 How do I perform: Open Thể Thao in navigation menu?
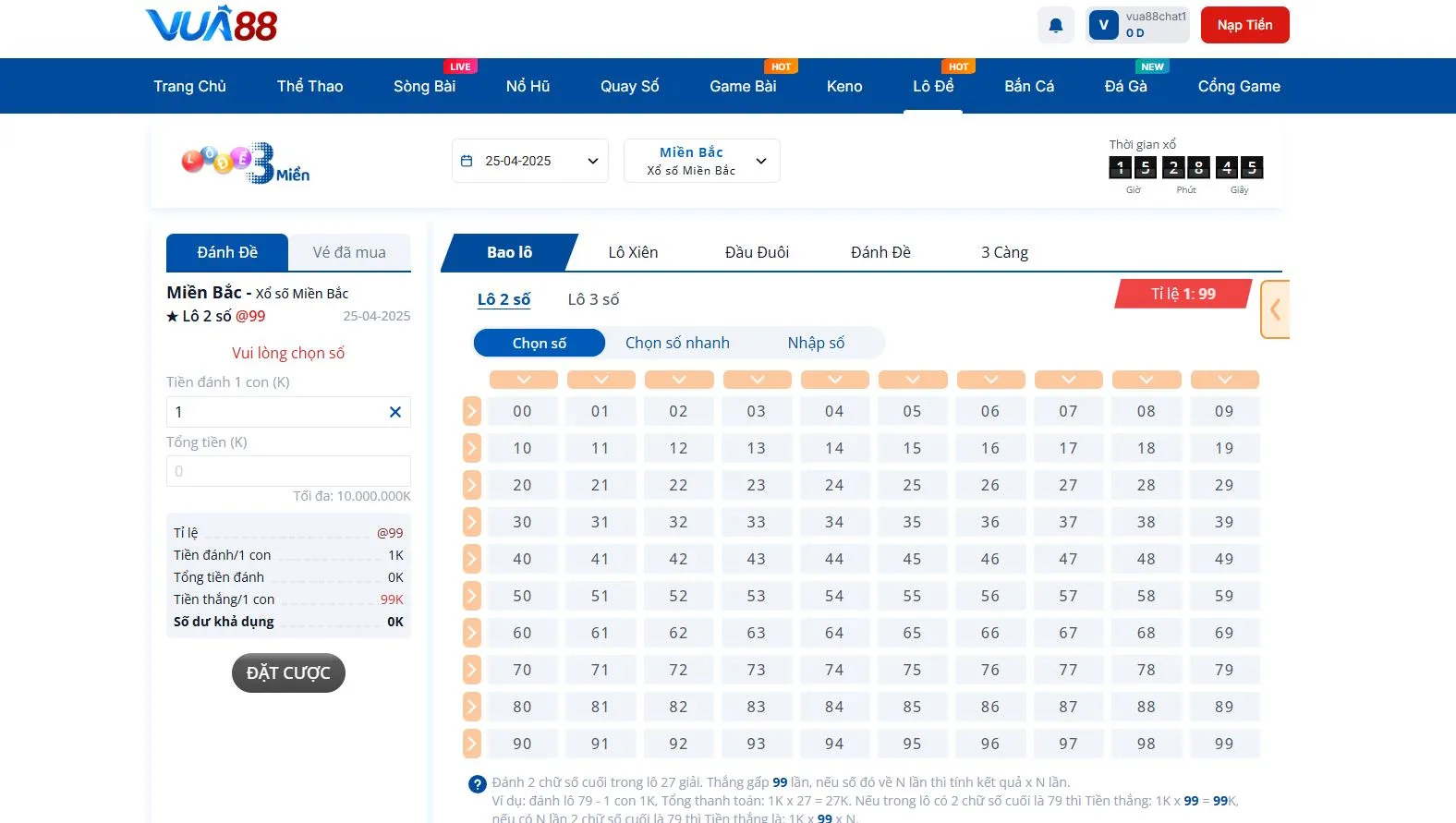pos(309,86)
